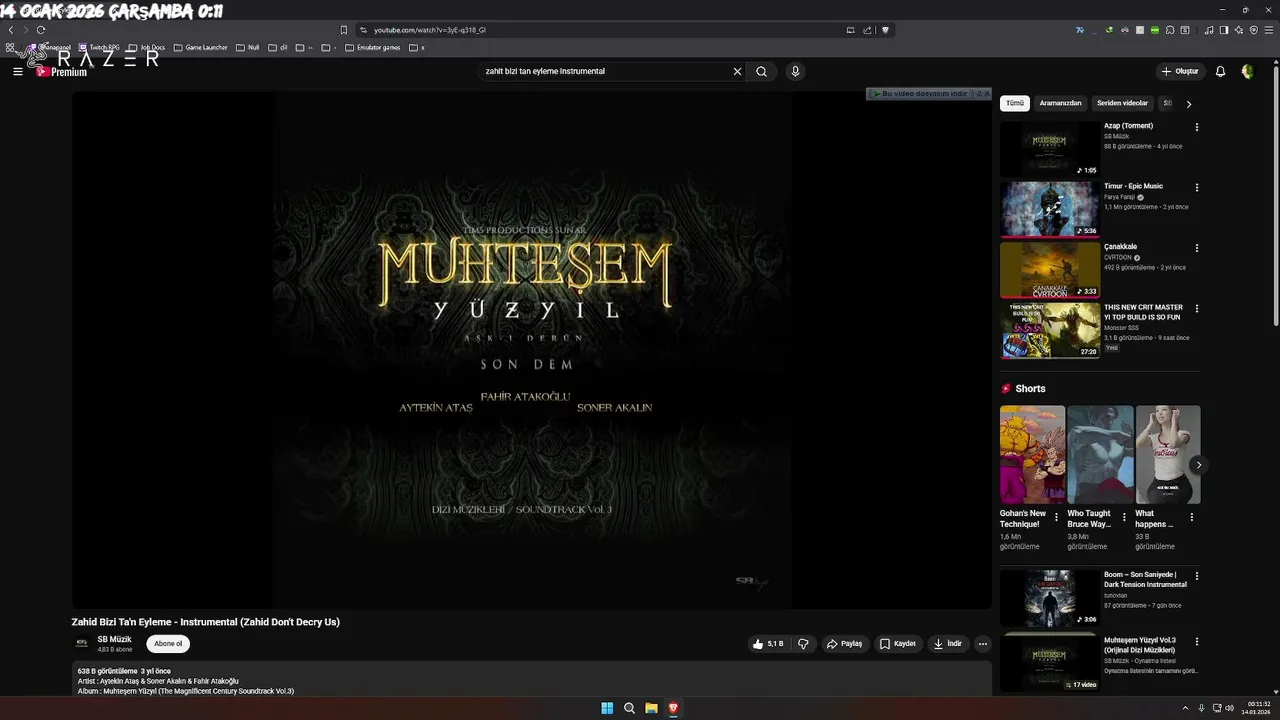
Task: Open Brave browser taskbar icon
Action: 673,708
